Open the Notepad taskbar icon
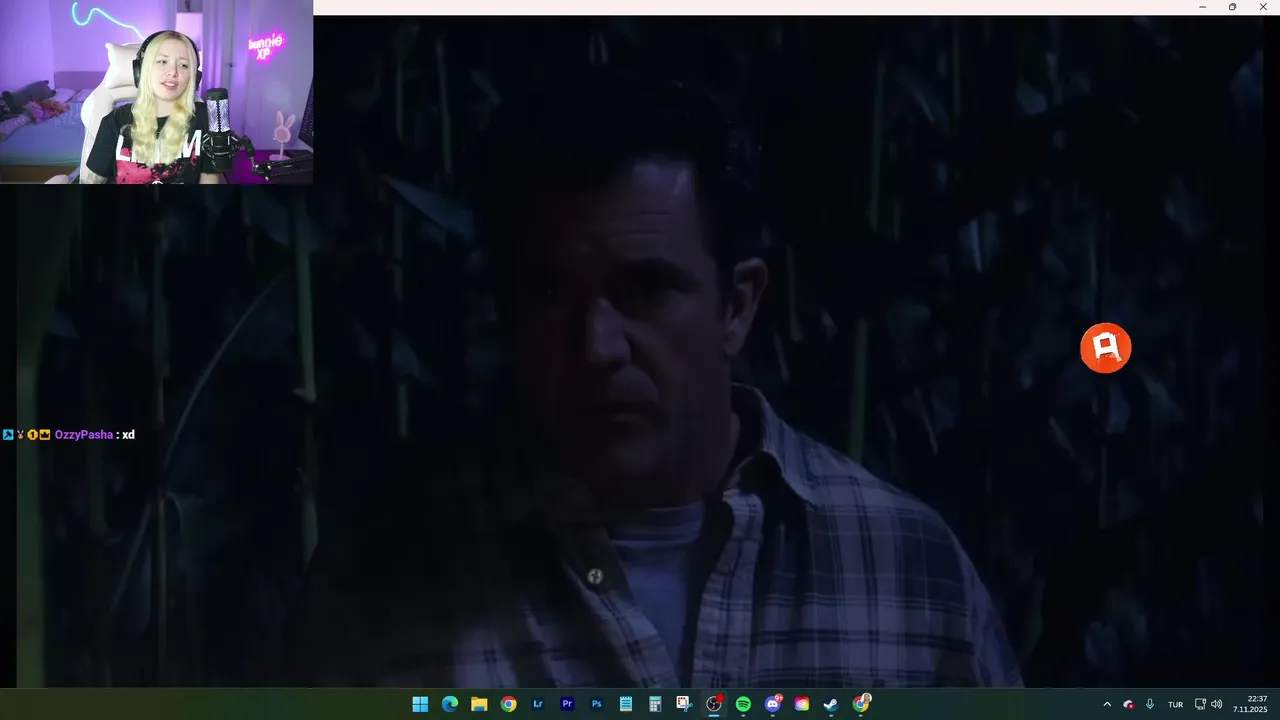The width and height of the screenshot is (1280, 720). (x=626, y=704)
